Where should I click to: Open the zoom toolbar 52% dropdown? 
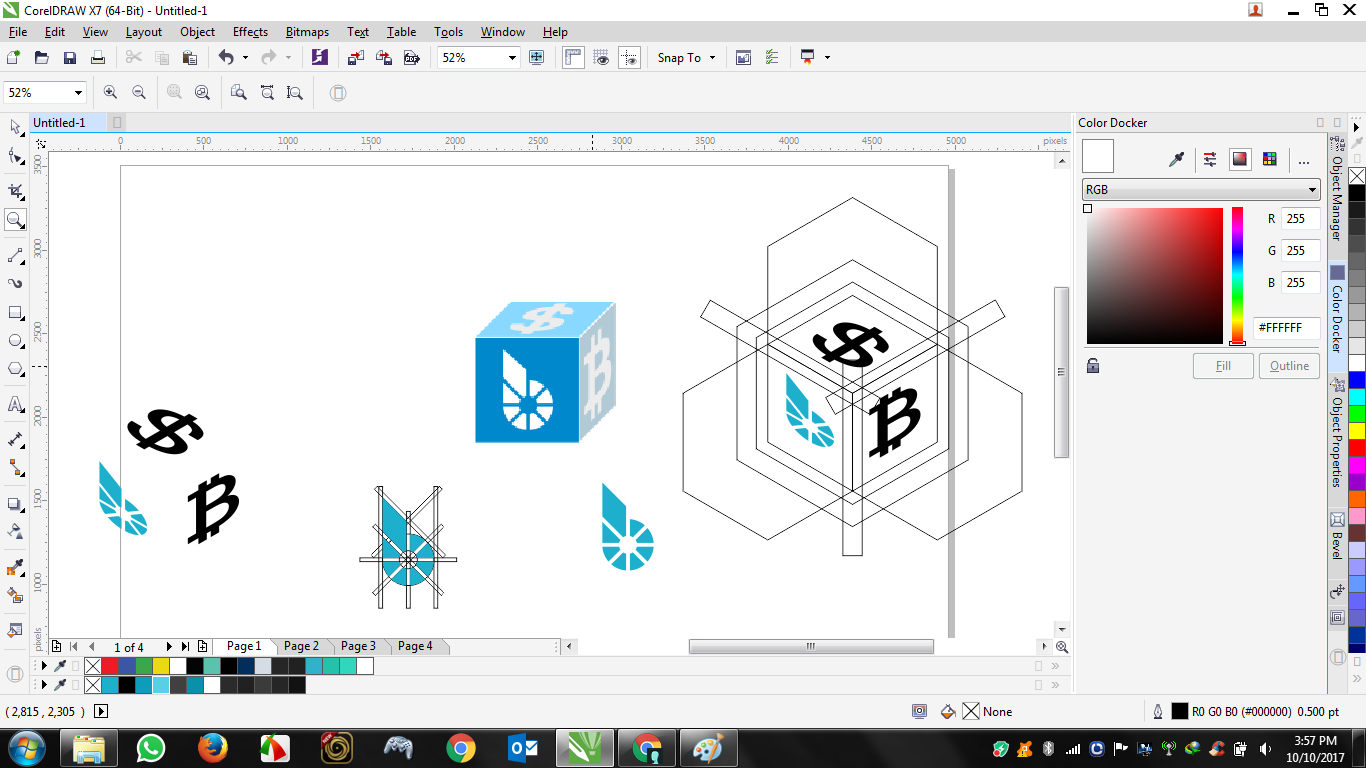pyautogui.click(x=78, y=93)
